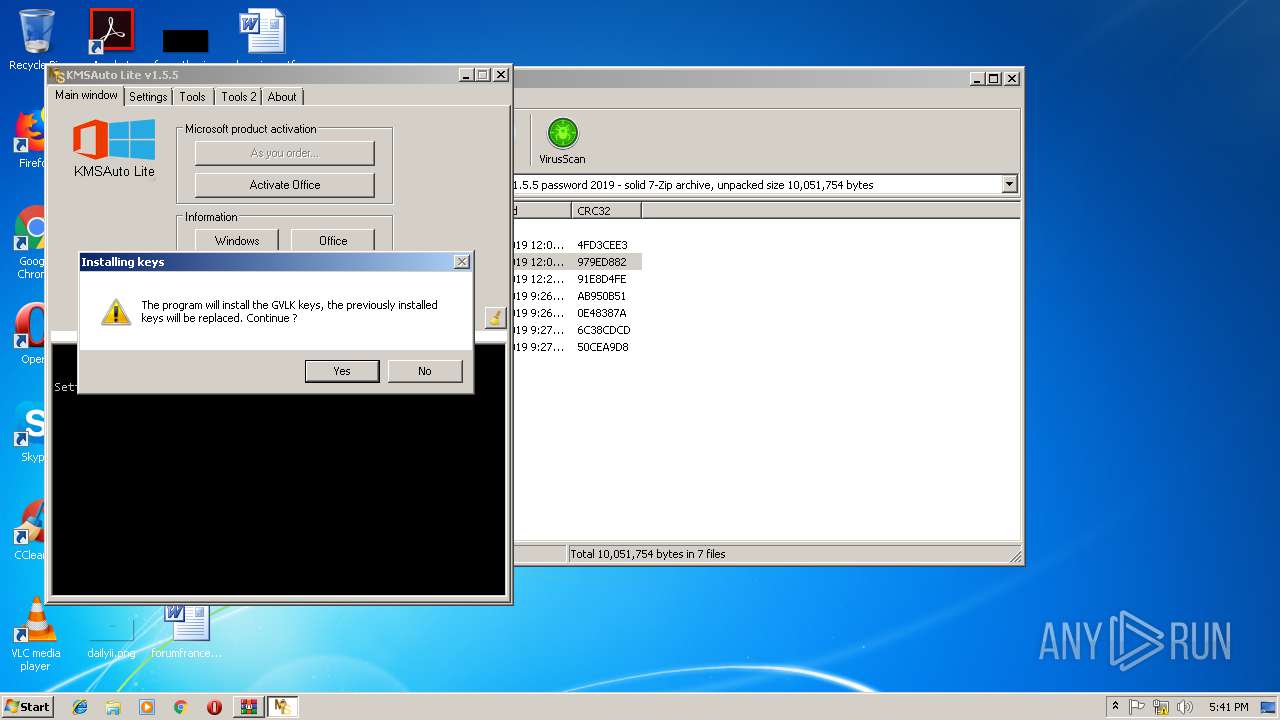Open the Tools tab
The width and height of the screenshot is (1280, 720).
tap(193, 97)
